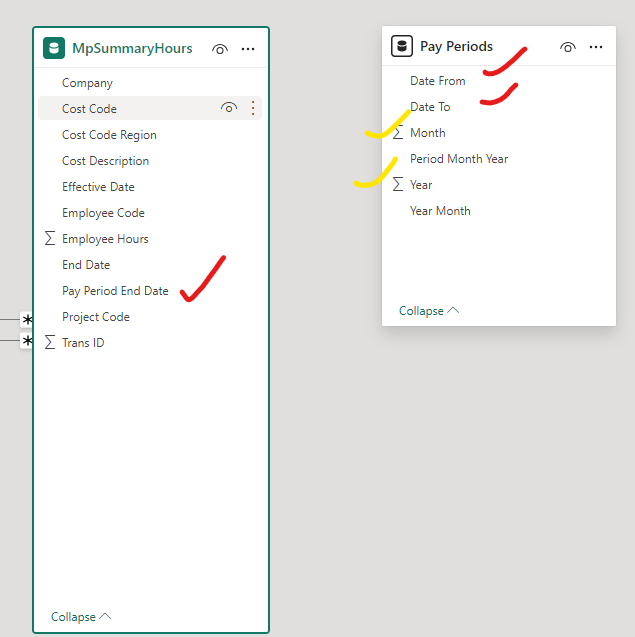635x637 pixels.
Task: Click the upper relationship asterisk marker
Action: coord(27,320)
